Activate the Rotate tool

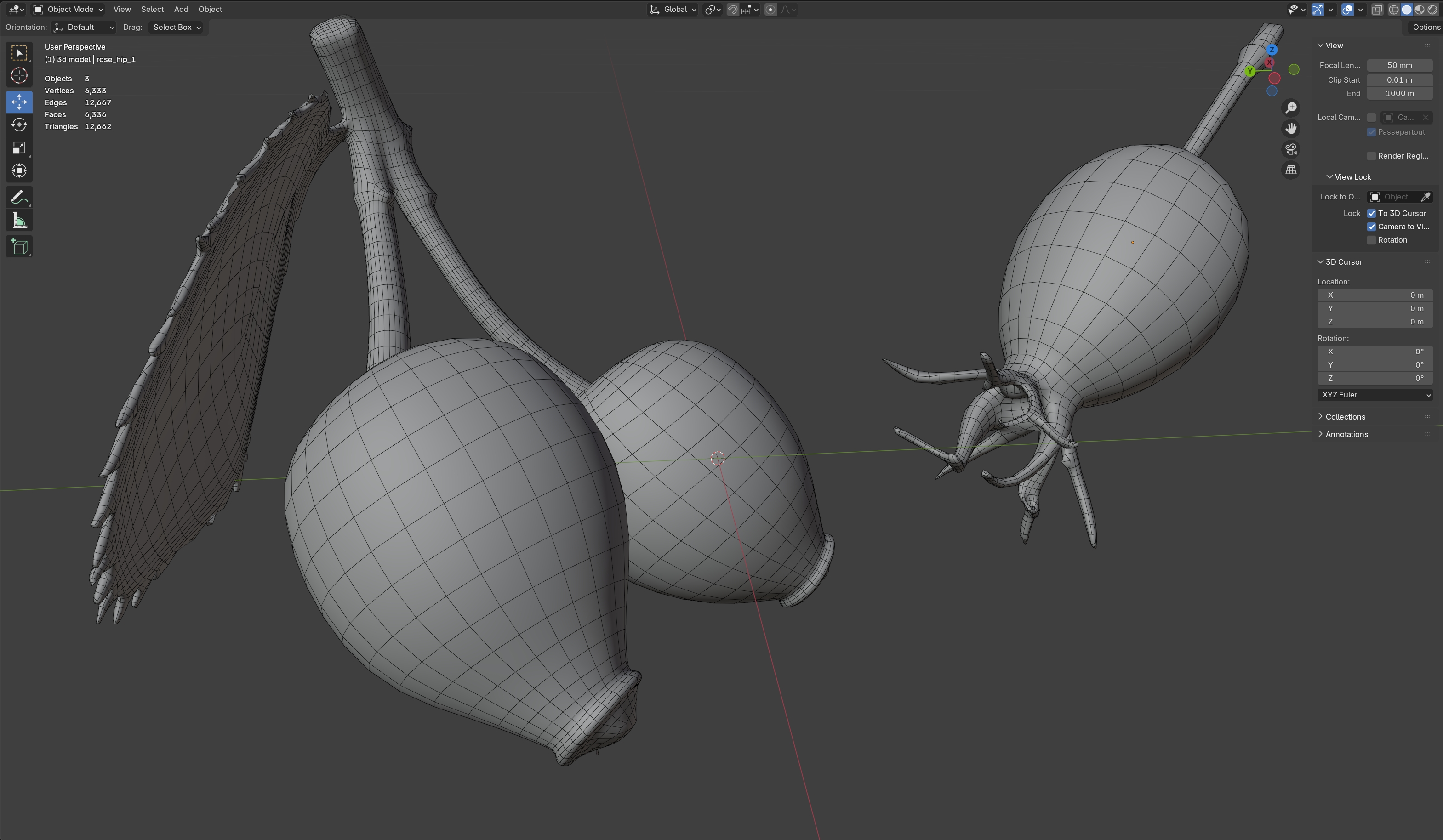point(19,125)
